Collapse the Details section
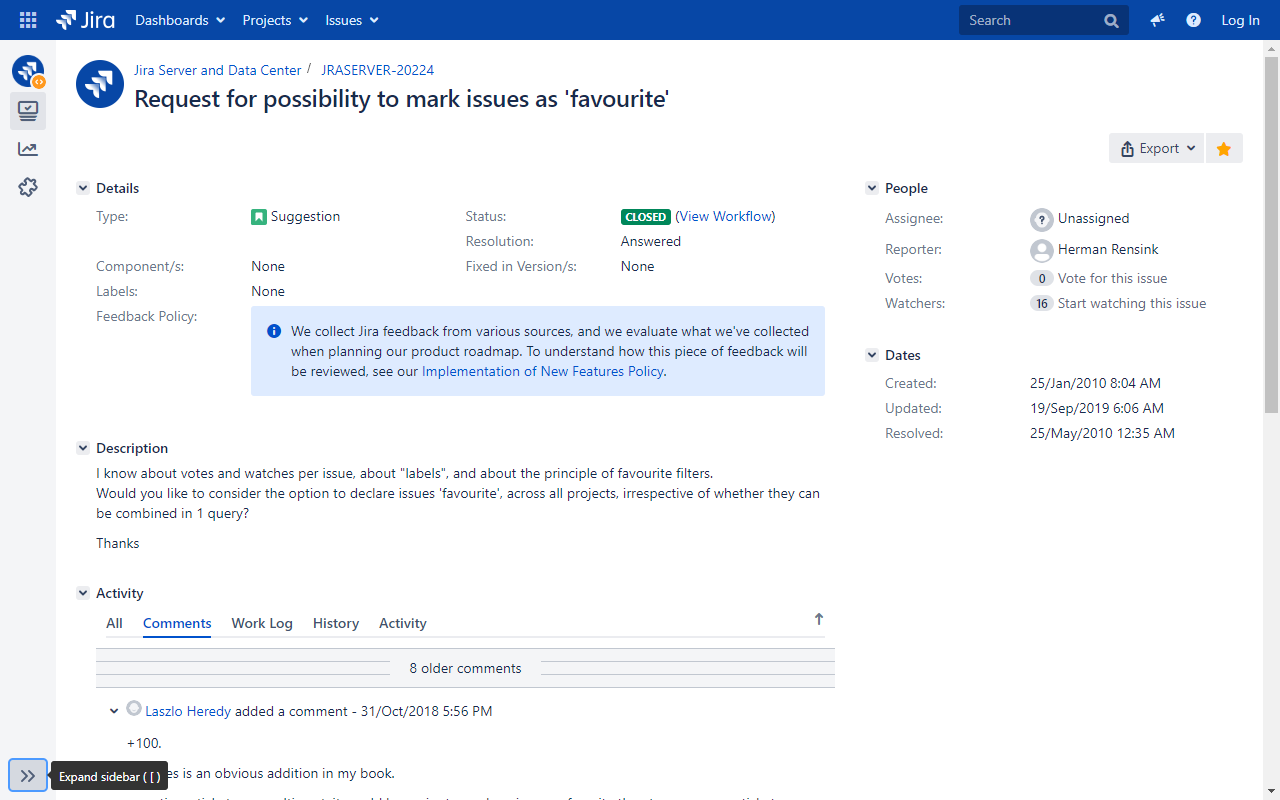The image size is (1280, 800). 83,188
